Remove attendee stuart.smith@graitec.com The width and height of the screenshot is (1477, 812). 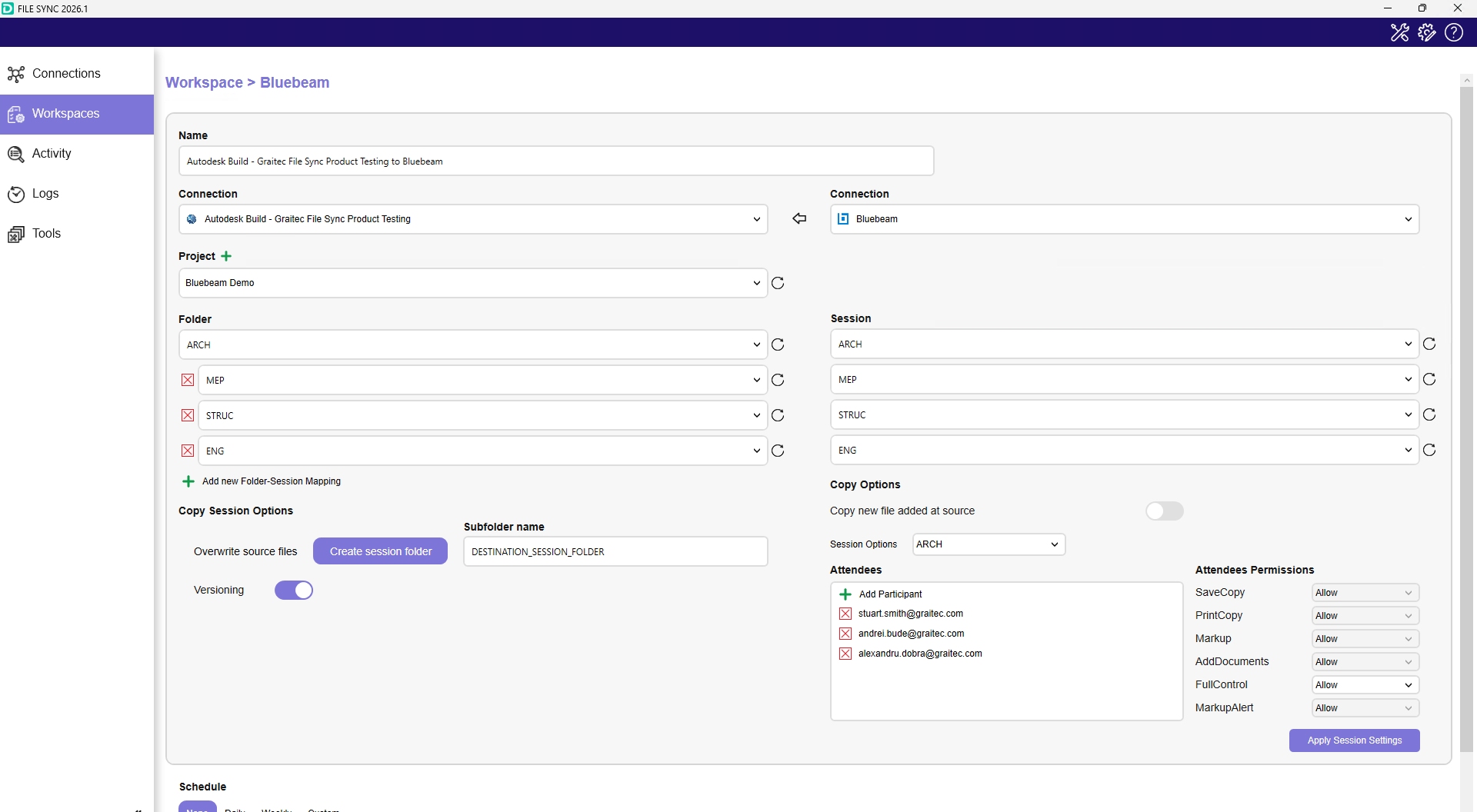pos(845,614)
